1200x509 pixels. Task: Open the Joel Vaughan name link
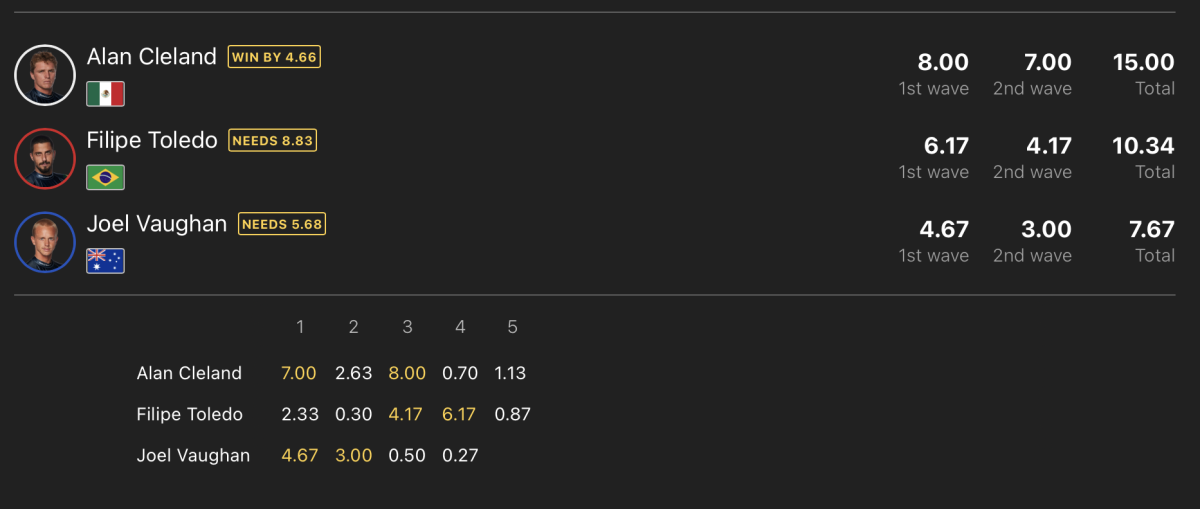[157, 224]
